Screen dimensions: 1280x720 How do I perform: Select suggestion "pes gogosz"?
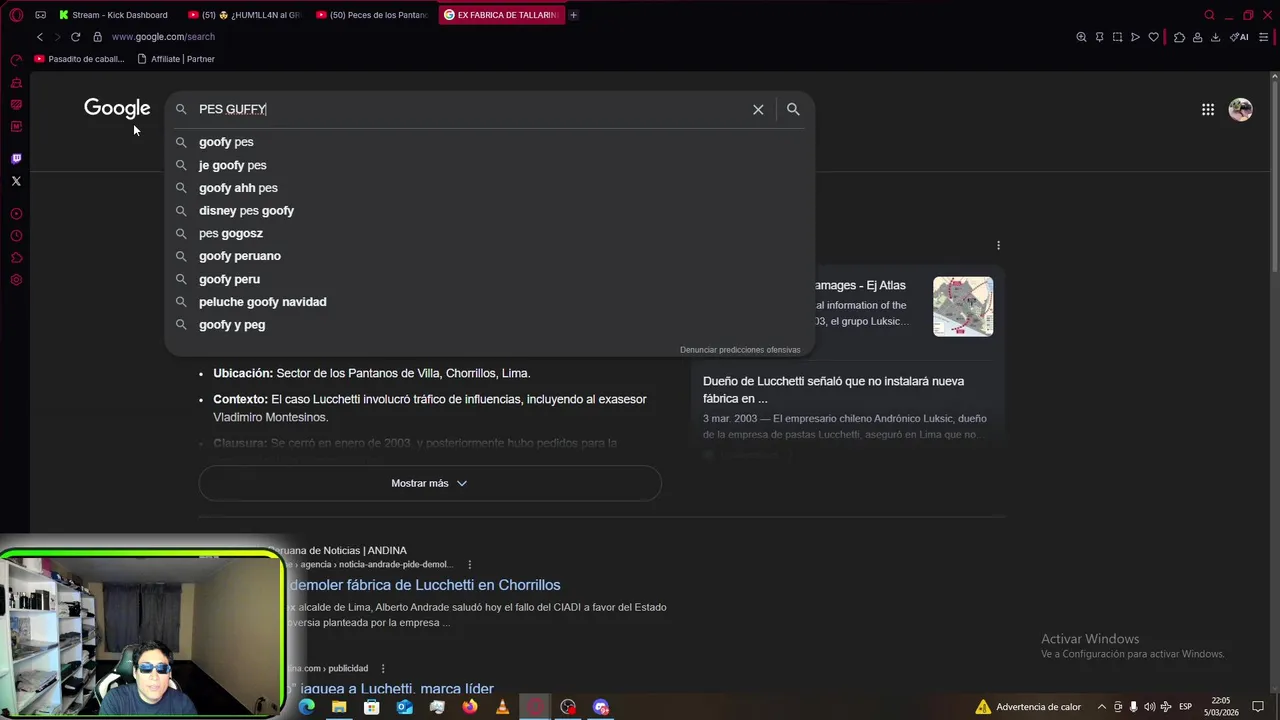pos(490,233)
